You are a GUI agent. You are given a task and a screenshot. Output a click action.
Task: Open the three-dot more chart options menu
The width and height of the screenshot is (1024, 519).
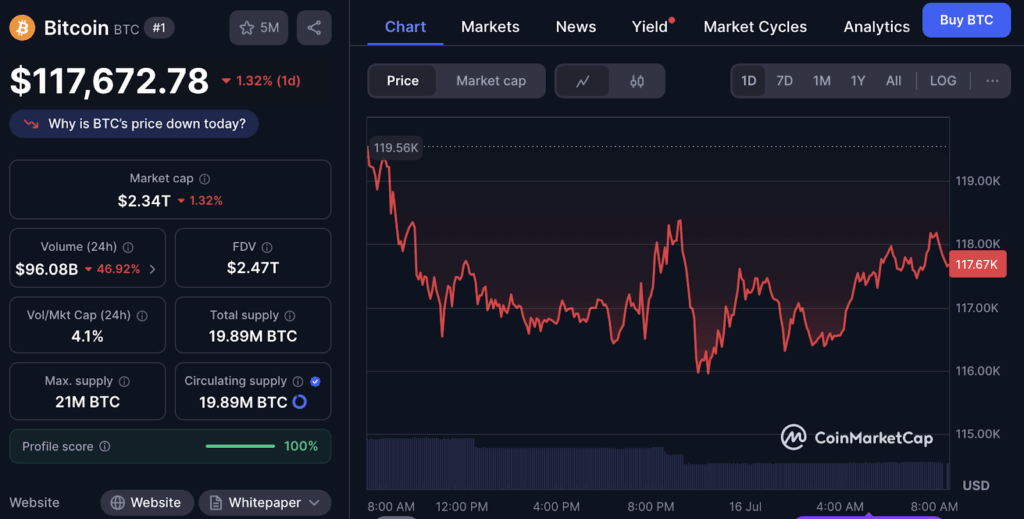pos(991,81)
